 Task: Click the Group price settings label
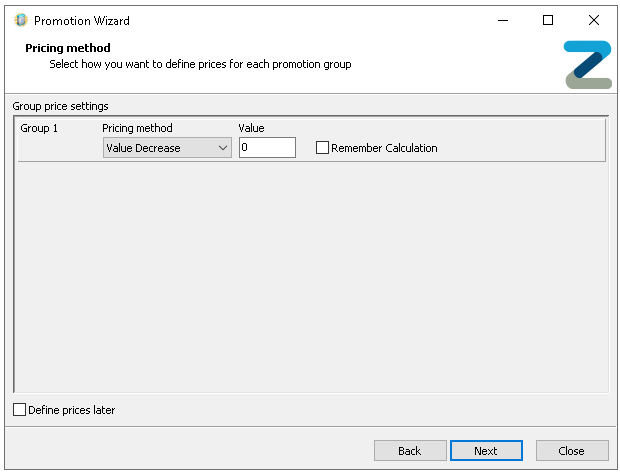coord(60,106)
